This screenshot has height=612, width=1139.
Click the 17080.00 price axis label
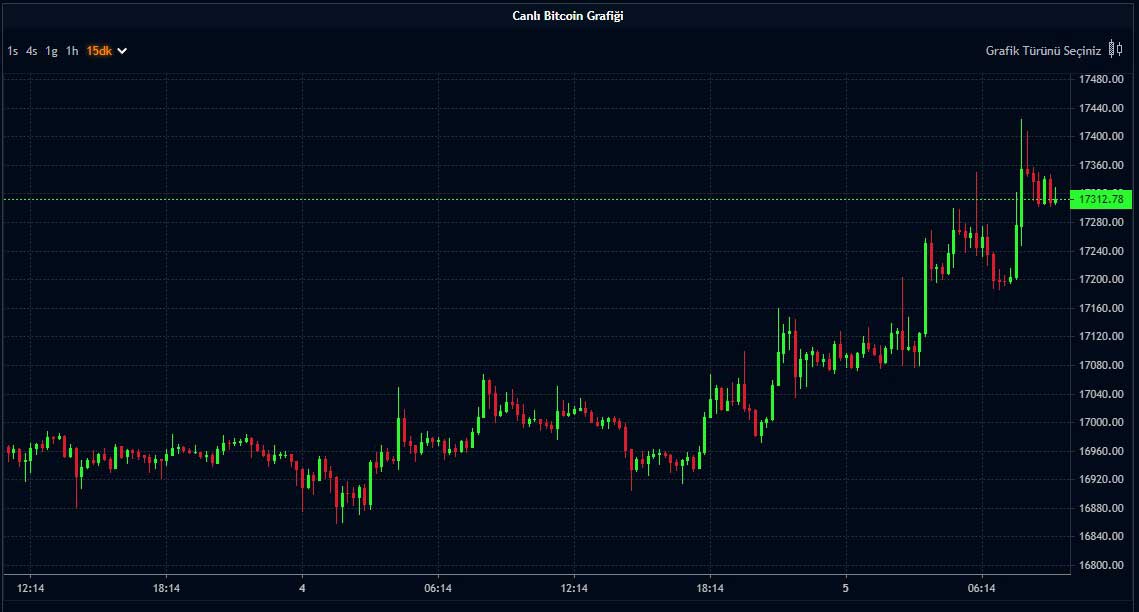[x=1101, y=365]
